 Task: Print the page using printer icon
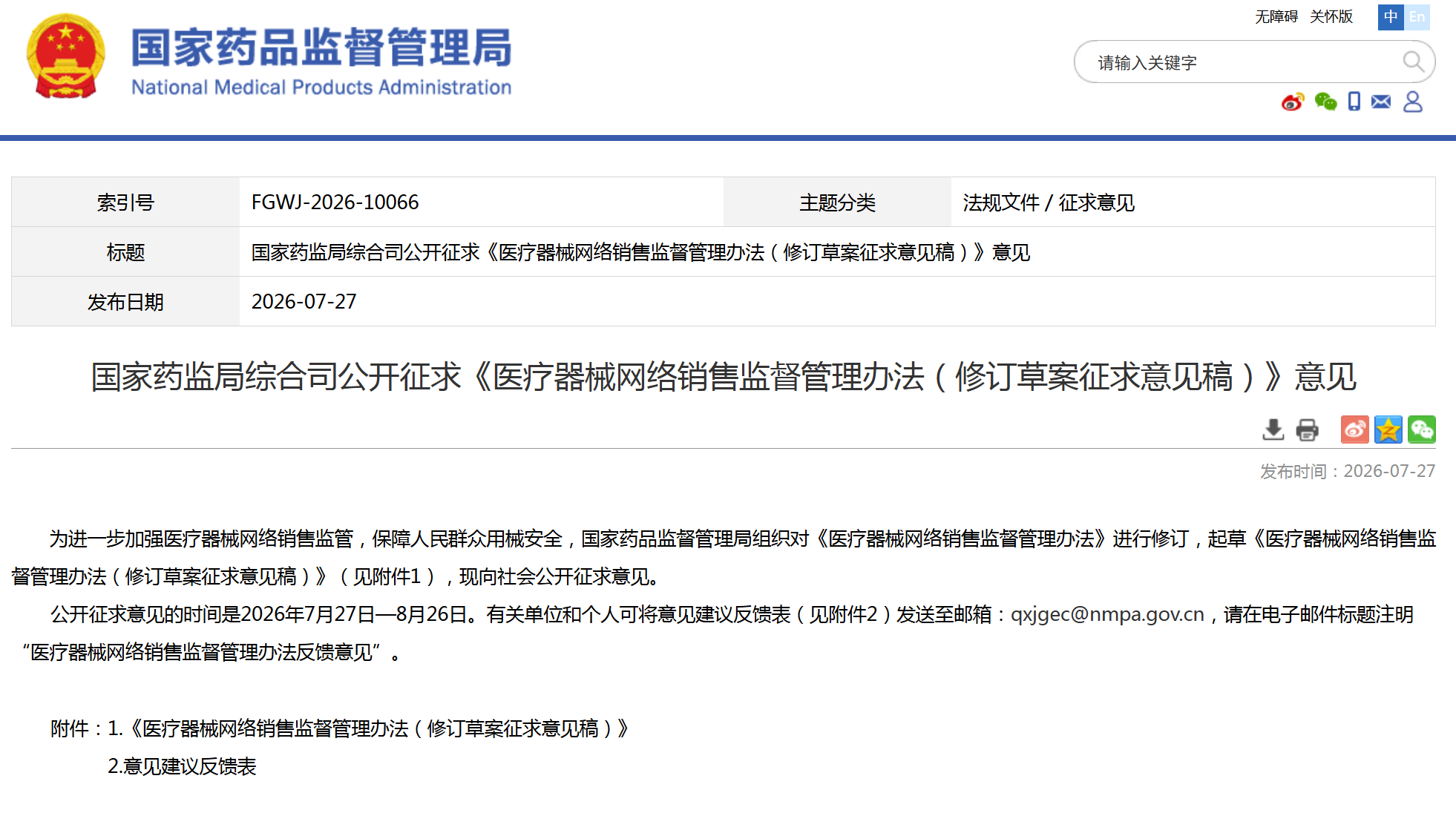pyautogui.click(x=1307, y=429)
